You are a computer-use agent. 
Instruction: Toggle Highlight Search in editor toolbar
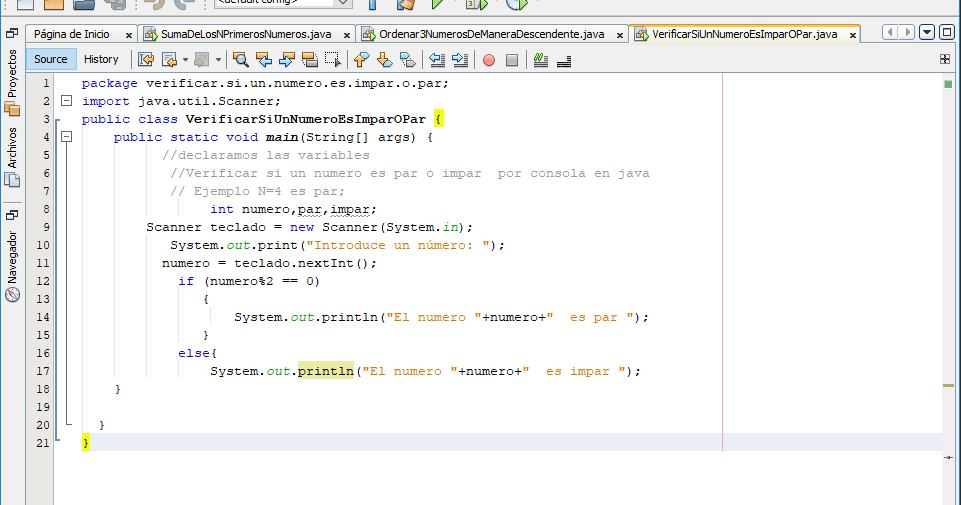pos(310,59)
